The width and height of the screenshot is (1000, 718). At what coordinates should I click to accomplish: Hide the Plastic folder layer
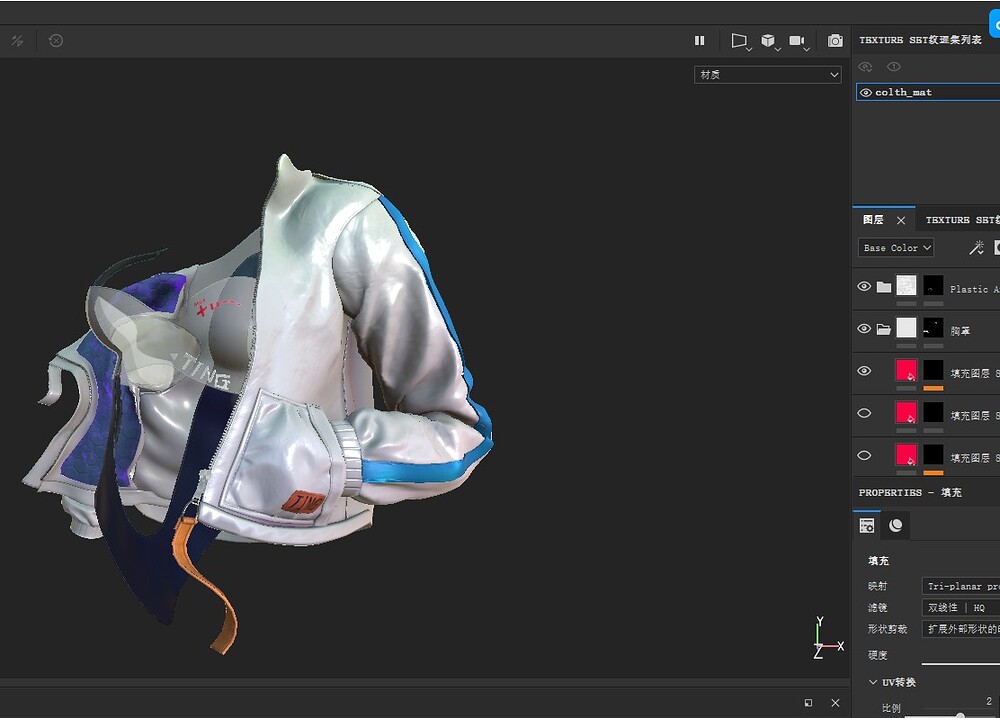[864, 286]
